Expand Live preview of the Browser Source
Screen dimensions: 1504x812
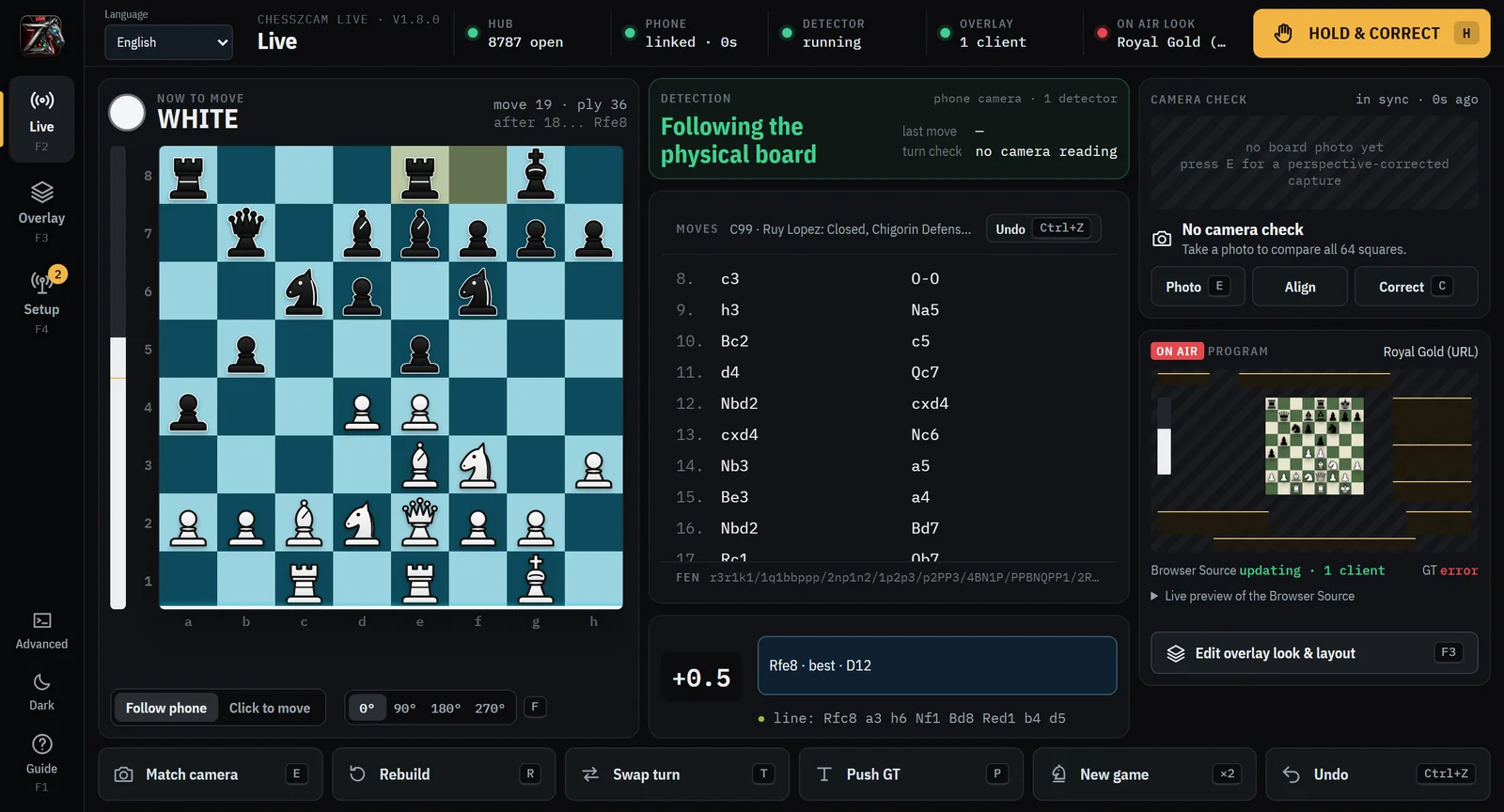(1253, 596)
